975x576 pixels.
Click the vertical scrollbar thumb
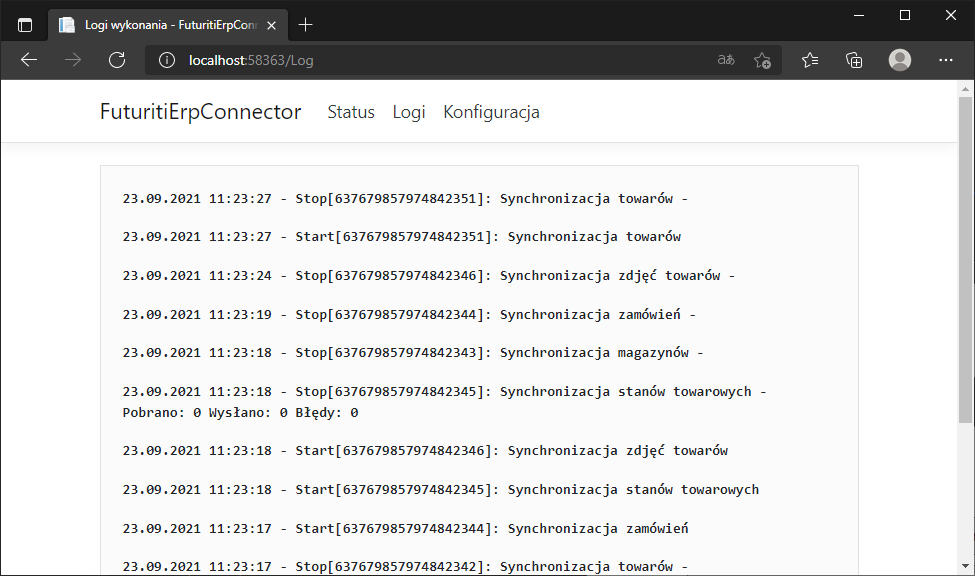coord(965,260)
